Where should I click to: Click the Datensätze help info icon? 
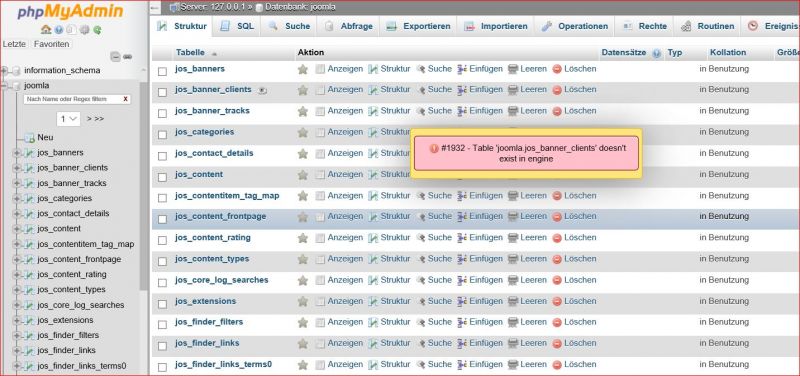[657, 53]
